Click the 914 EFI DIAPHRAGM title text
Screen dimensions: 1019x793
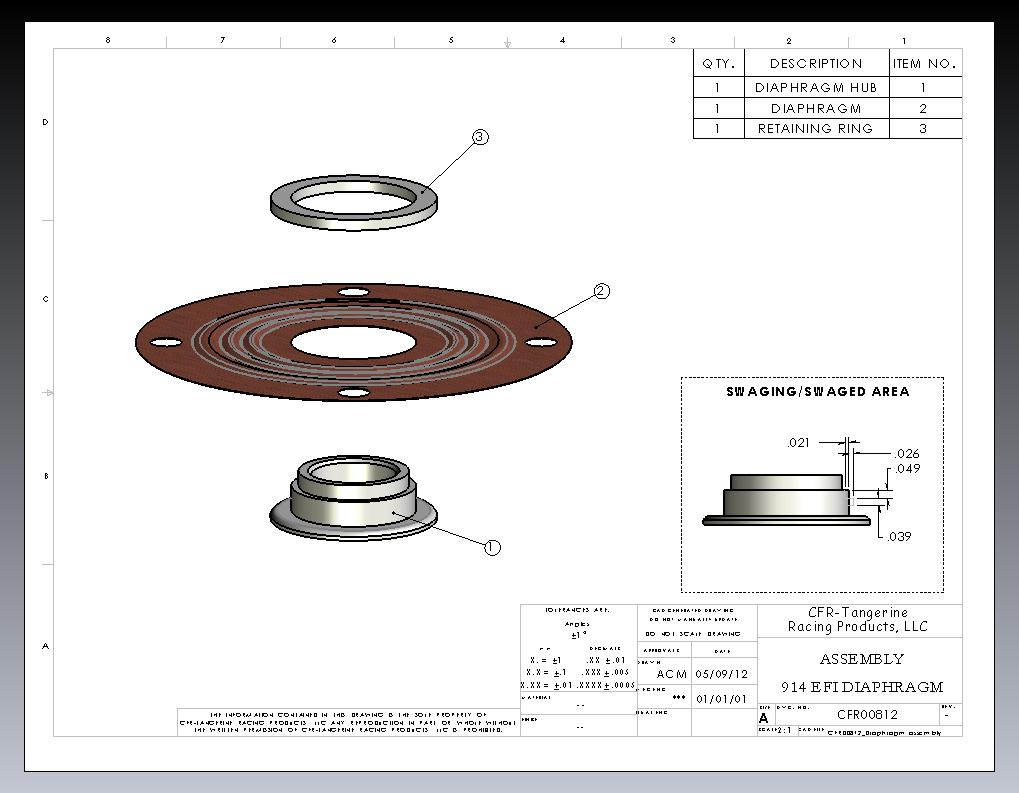coord(861,687)
